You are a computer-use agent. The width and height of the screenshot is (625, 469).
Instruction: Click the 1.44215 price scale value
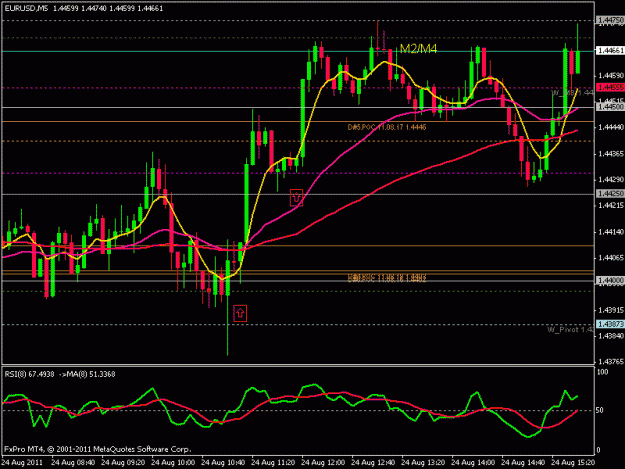[x=611, y=205]
